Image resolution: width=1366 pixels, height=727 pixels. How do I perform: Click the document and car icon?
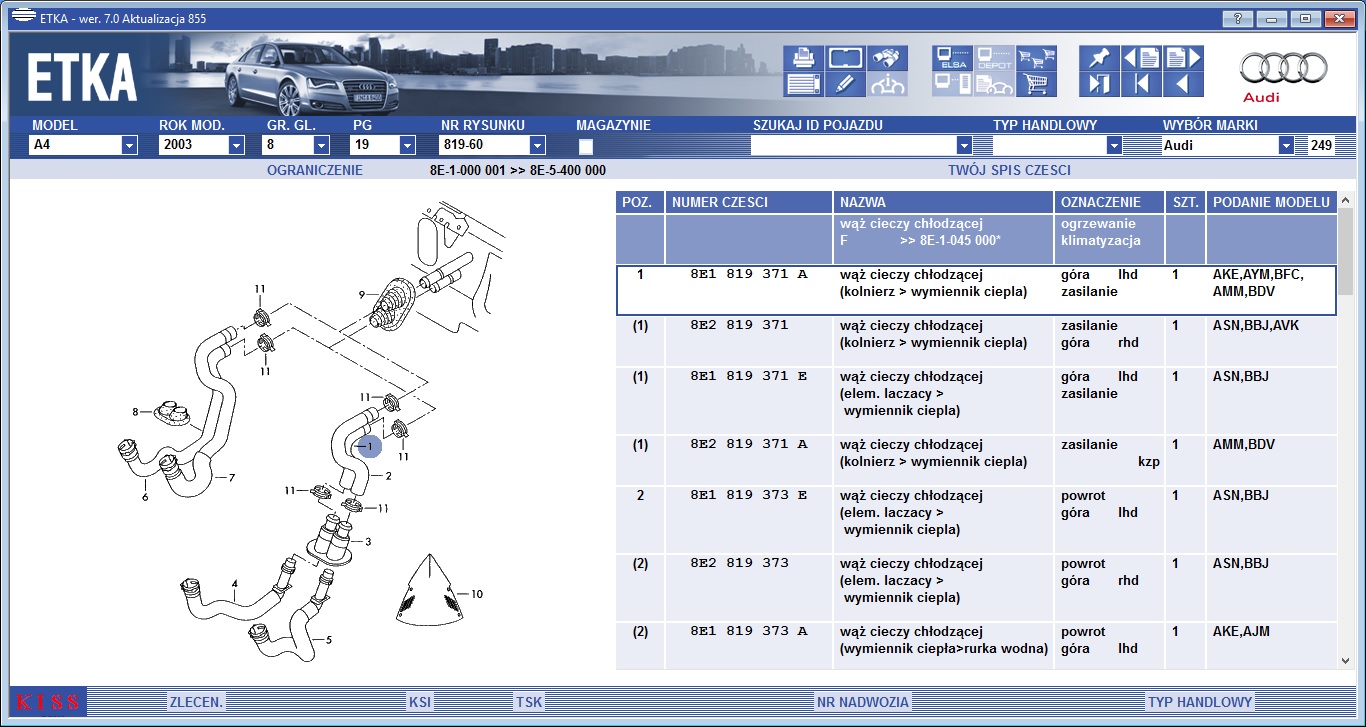(995, 84)
